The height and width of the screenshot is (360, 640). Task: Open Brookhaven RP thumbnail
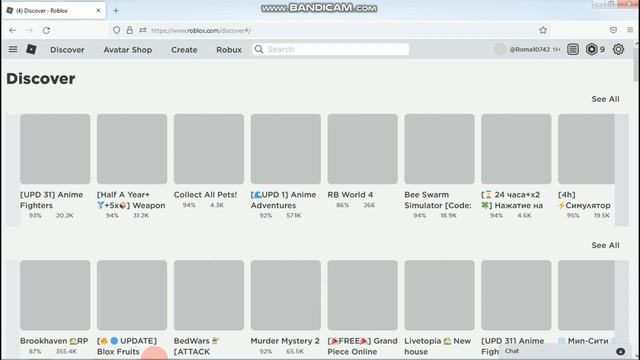55,295
